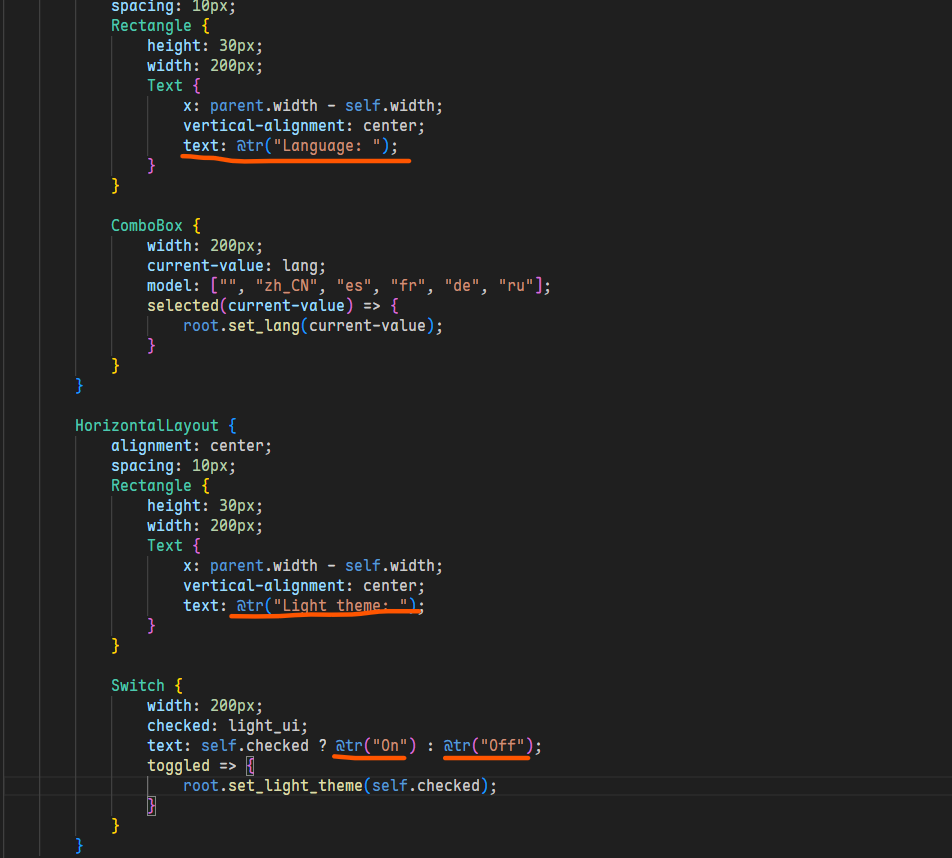Click the @tr("Off") expression
The width and height of the screenshot is (952, 858).
[x=488, y=746]
